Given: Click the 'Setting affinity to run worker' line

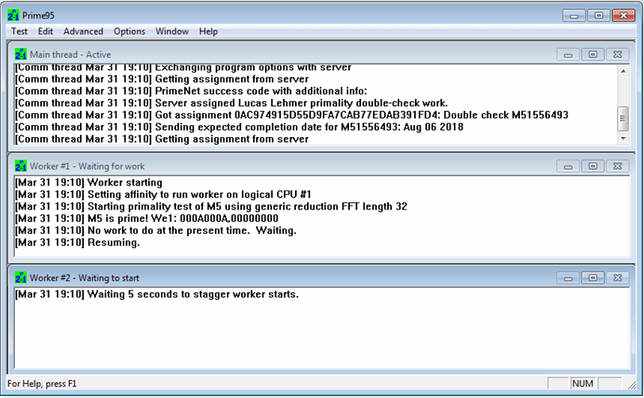Looking at the screenshot, I should (163, 194).
